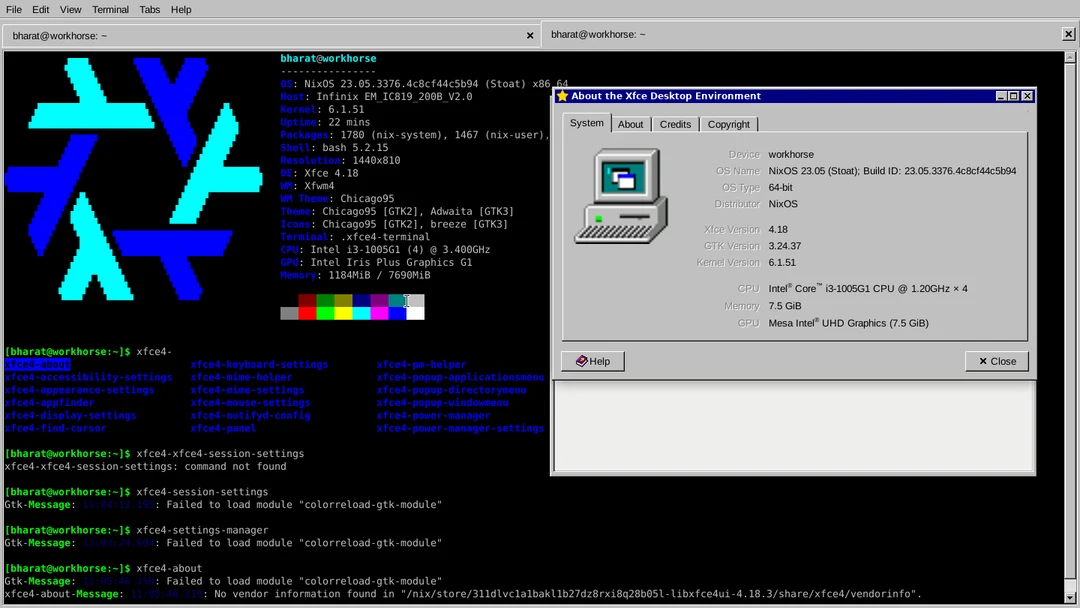
Task: Click the white neofetch color block
Action: (415, 313)
